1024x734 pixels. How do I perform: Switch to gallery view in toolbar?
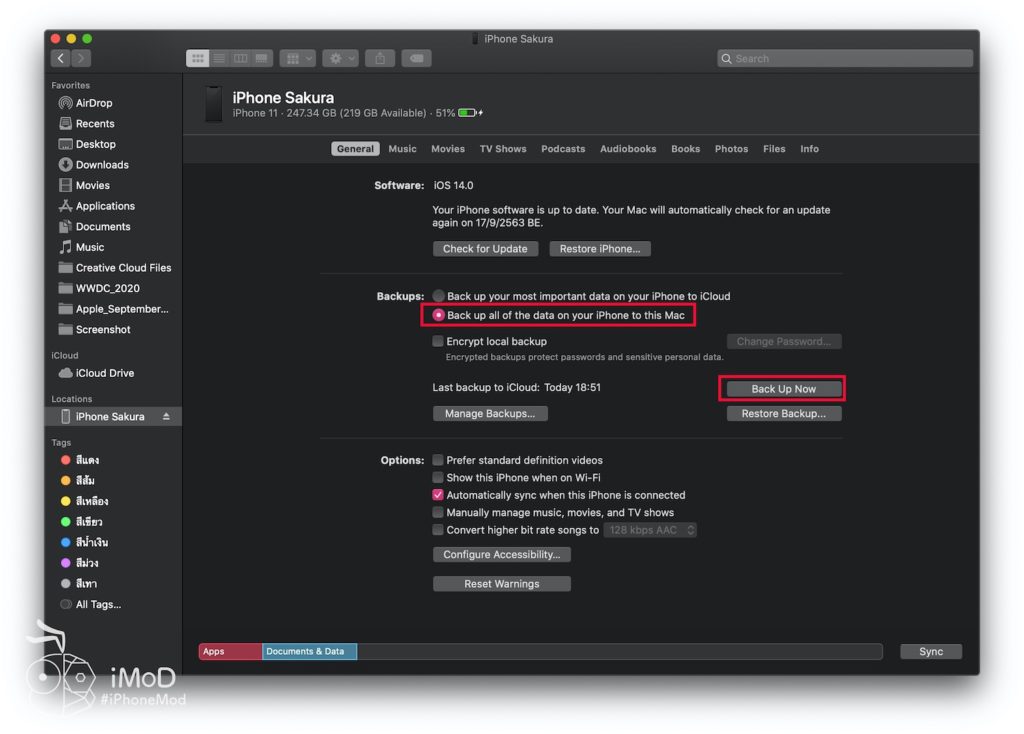coord(261,59)
